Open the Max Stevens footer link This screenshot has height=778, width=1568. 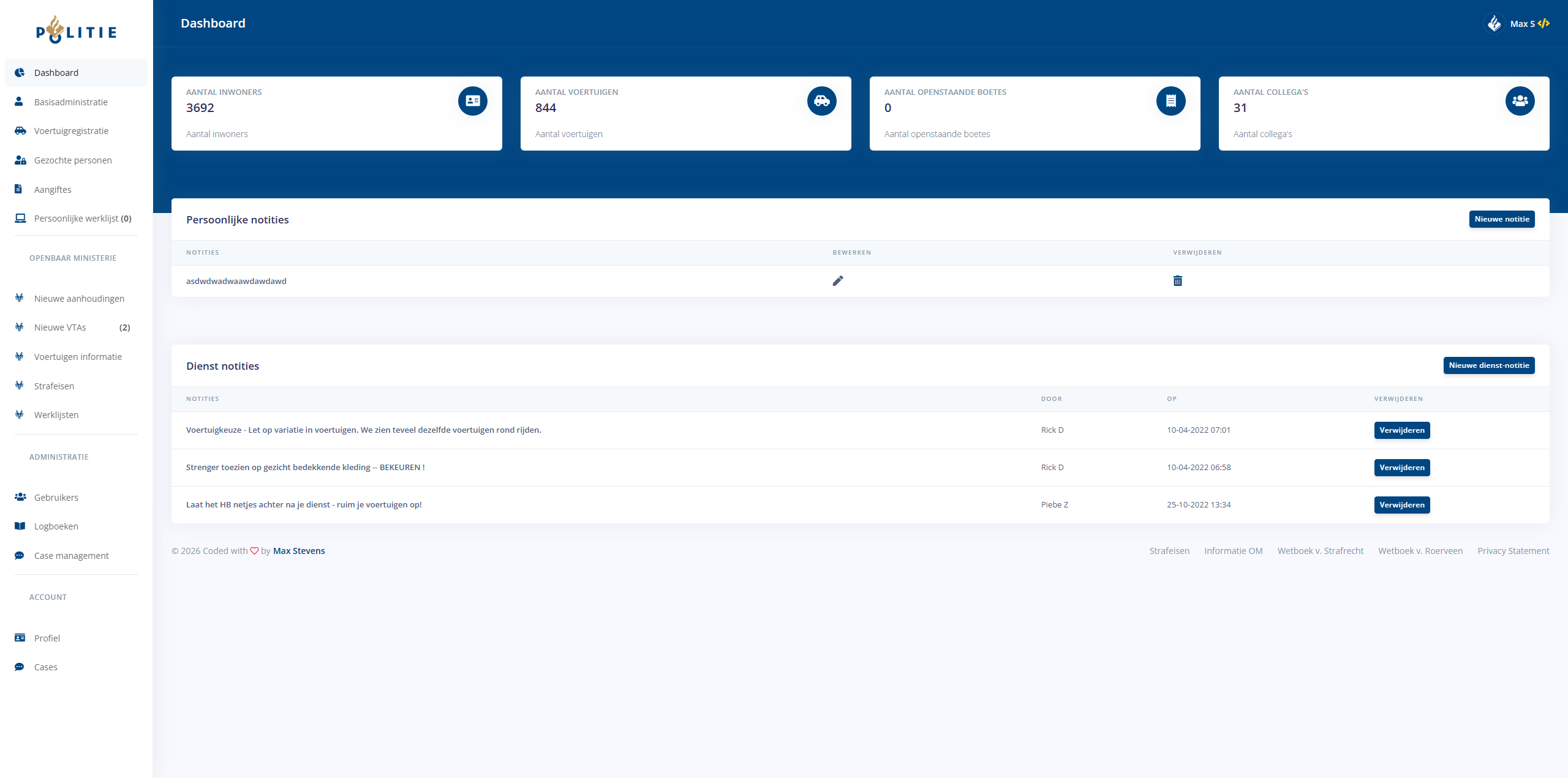[299, 551]
